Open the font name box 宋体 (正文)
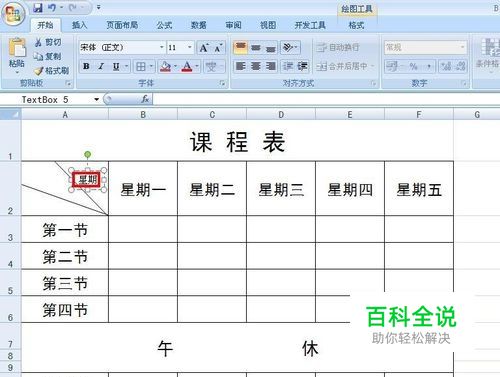The image size is (500, 377). [x=122, y=48]
